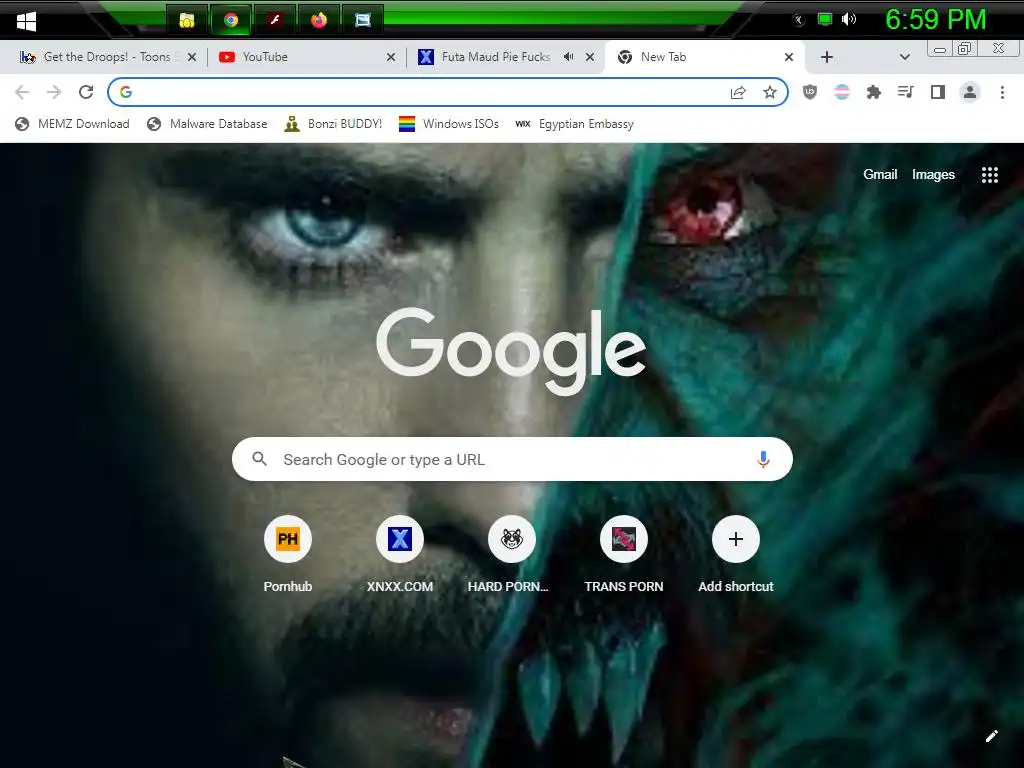Go back using the back arrow
Viewport: 1024px width, 768px height.
tap(22, 92)
